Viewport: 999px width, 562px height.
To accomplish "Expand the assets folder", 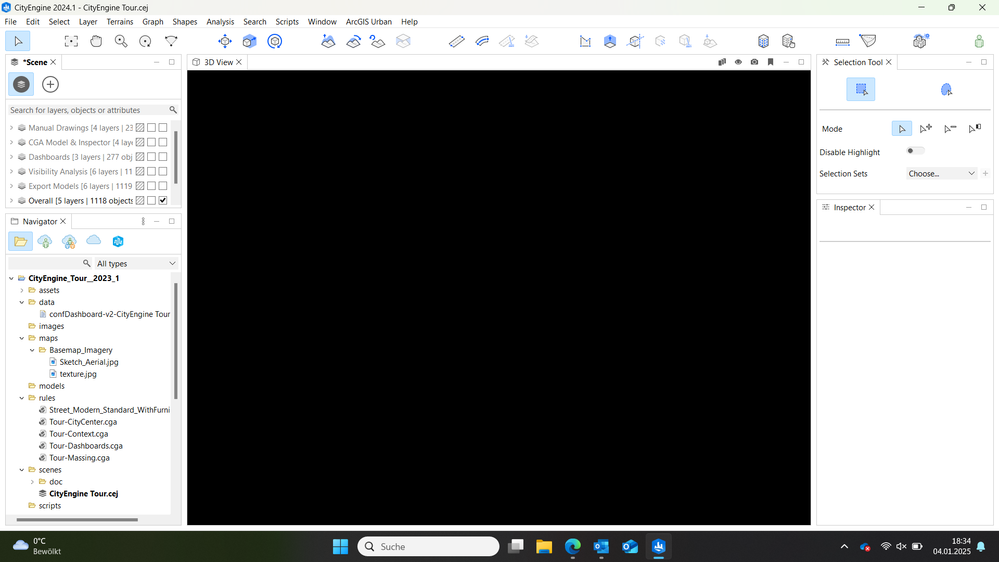I will point(22,290).
